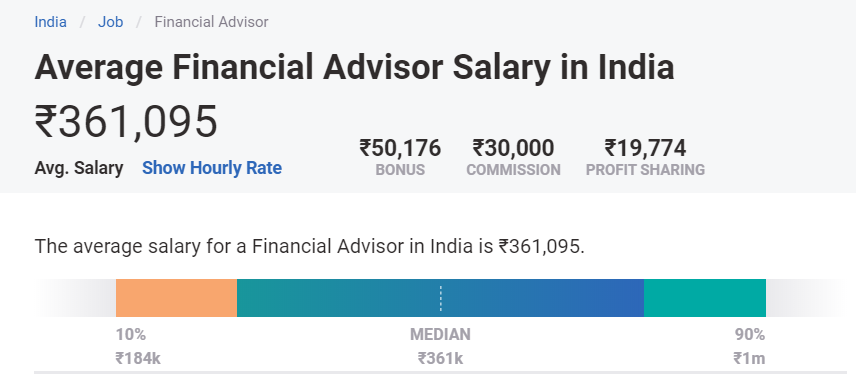Open the India breadcrumb link

click(50, 22)
